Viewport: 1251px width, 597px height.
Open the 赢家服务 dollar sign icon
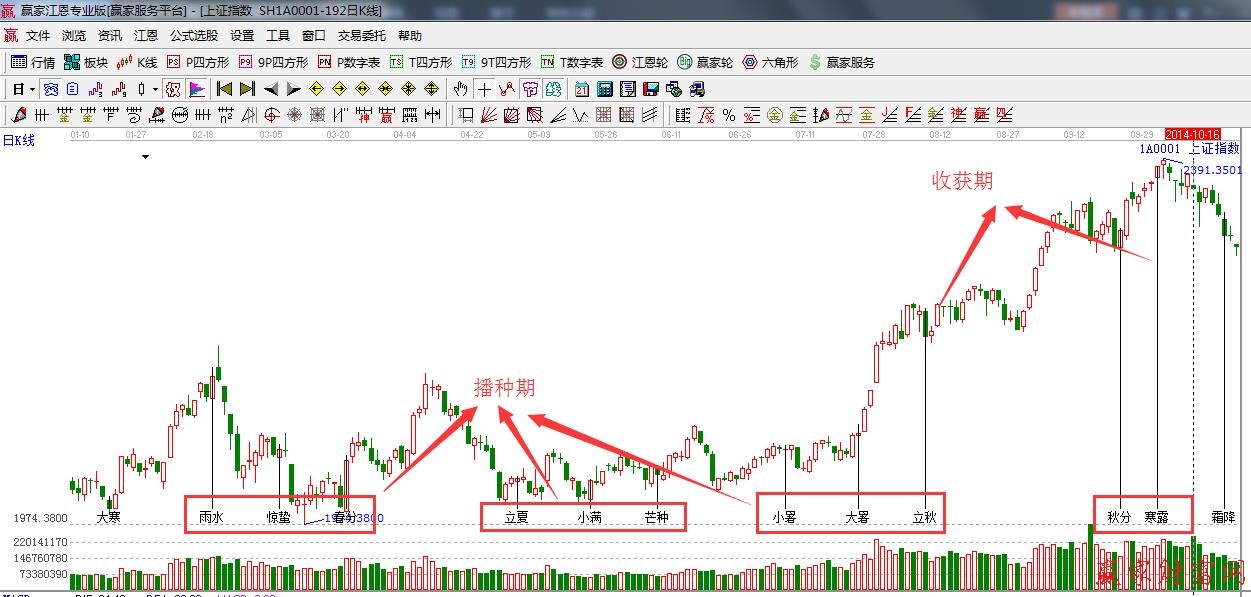[841, 62]
